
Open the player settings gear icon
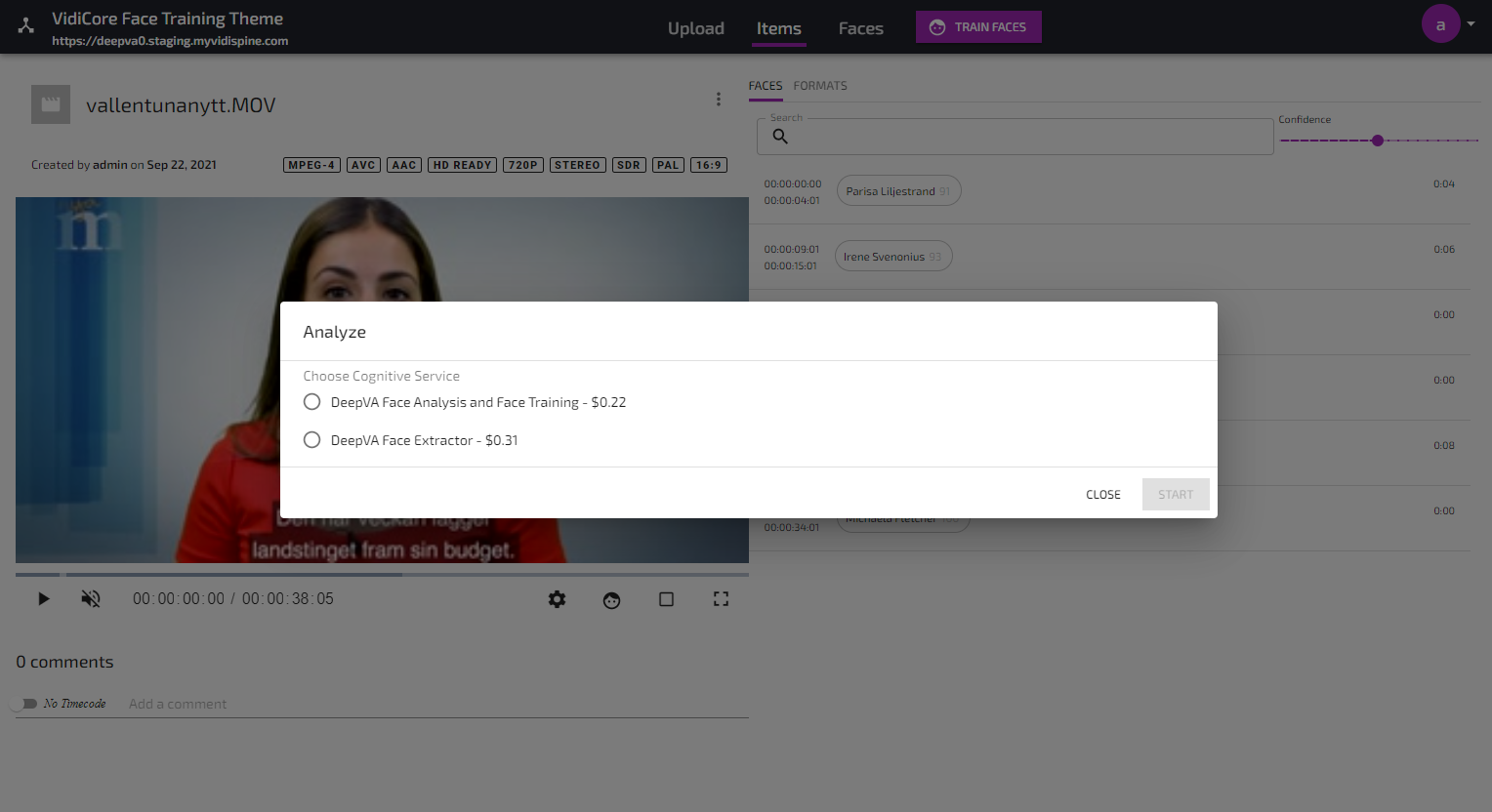coord(557,599)
